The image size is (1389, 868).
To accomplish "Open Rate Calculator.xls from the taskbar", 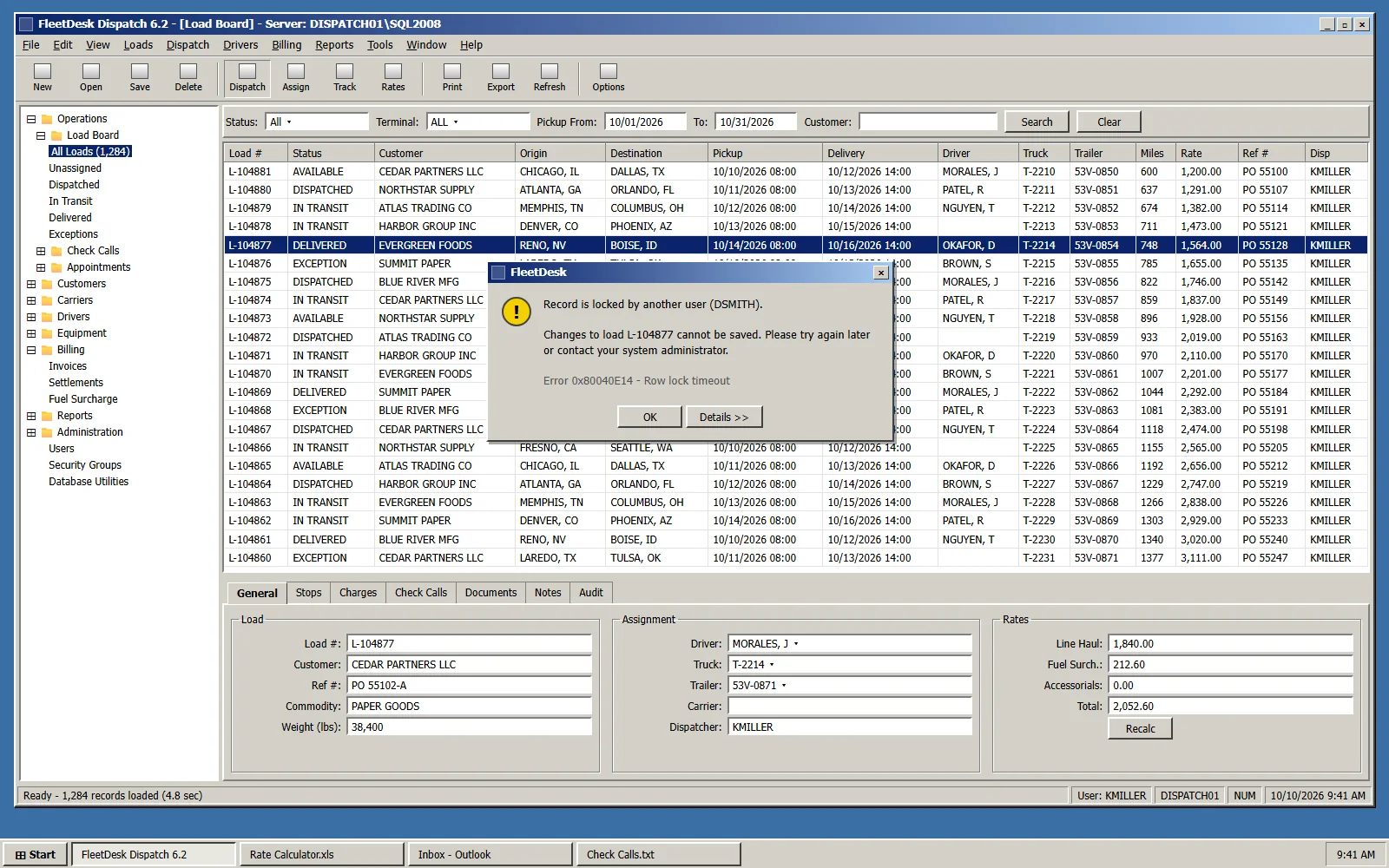I will pyautogui.click(x=322, y=855).
